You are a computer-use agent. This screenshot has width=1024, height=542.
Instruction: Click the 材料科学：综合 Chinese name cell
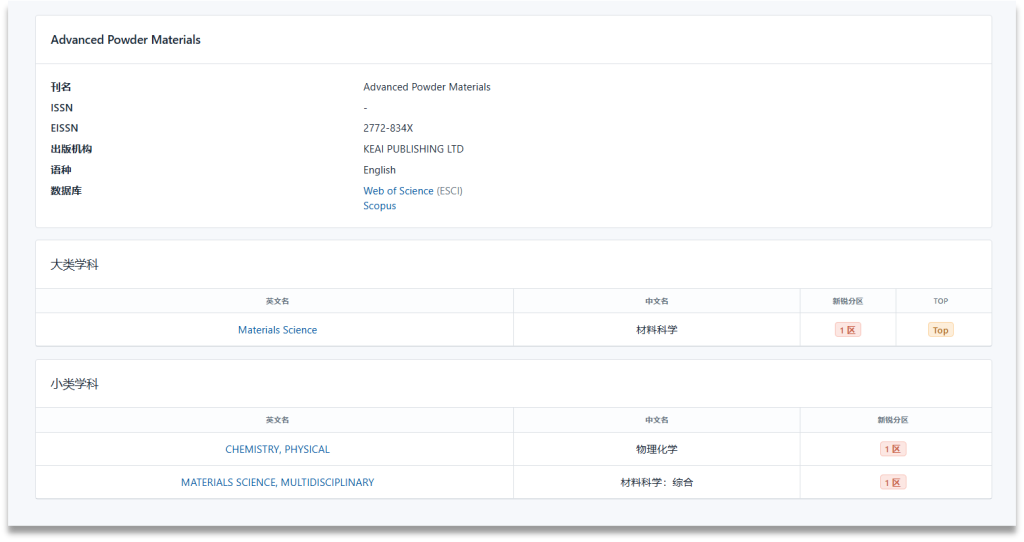coord(656,483)
